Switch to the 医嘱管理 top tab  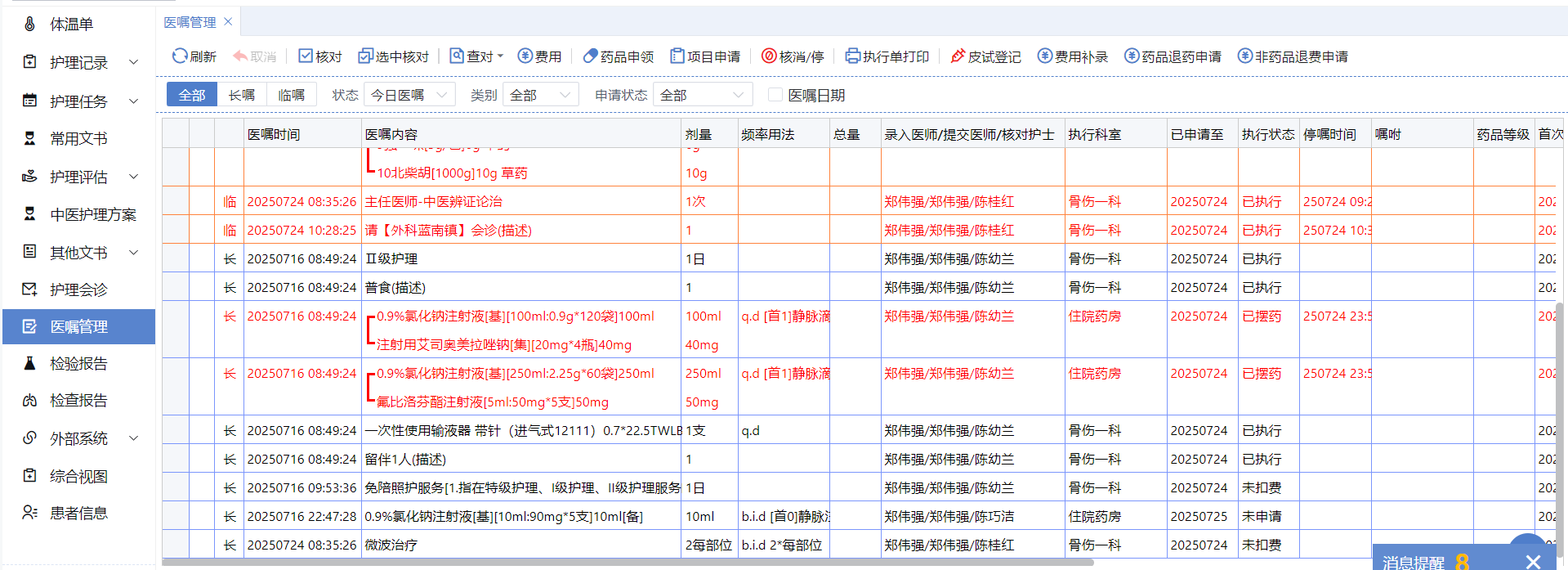coord(190,22)
